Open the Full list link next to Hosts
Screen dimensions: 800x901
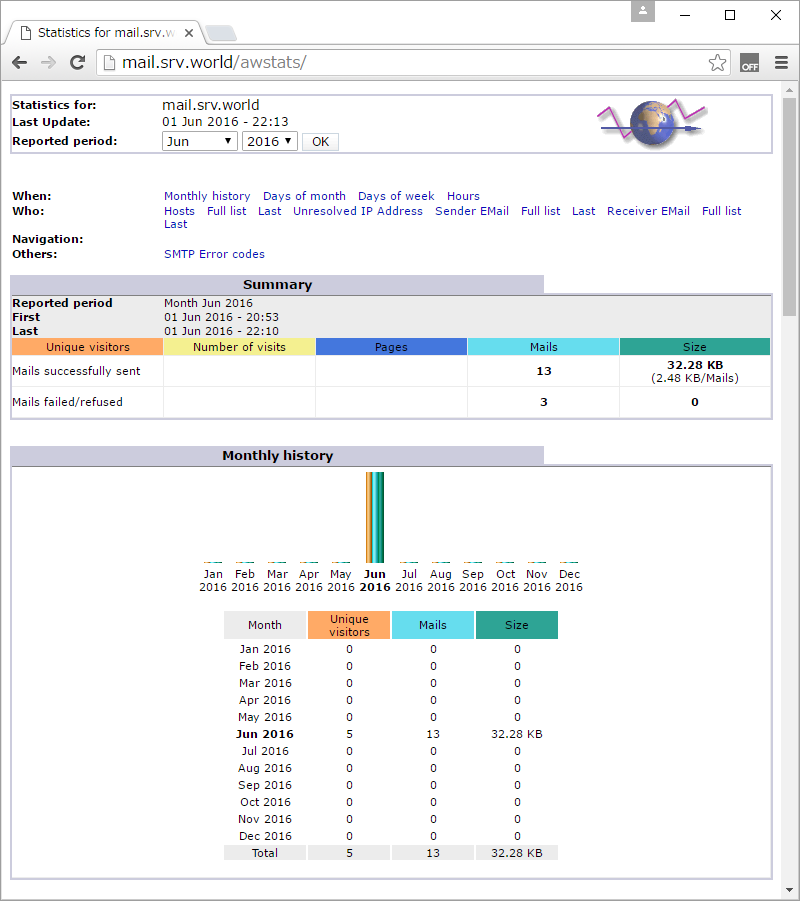[x=226, y=211]
